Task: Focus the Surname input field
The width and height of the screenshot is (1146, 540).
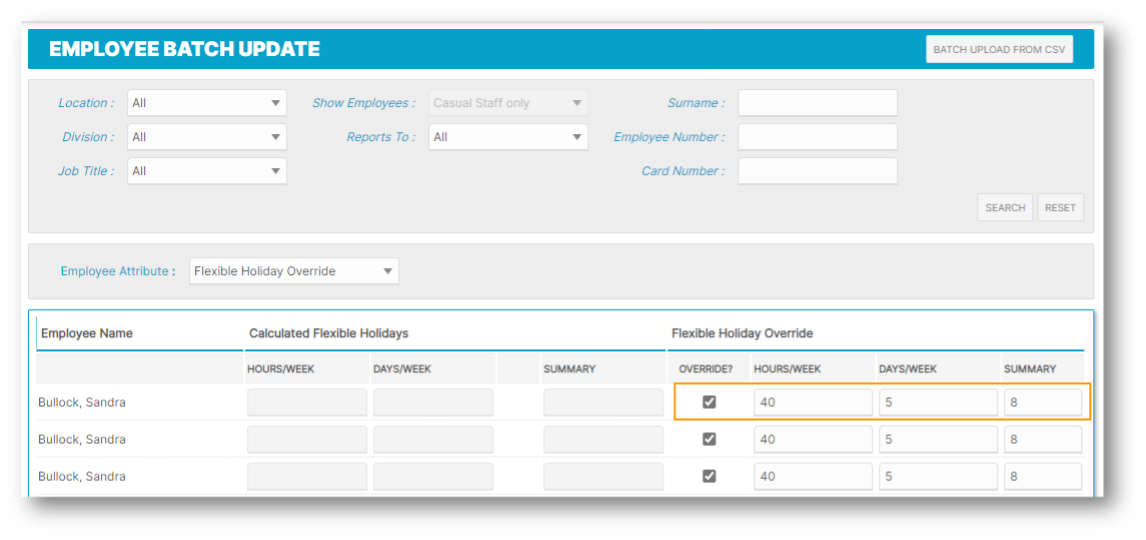Action: pos(817,103)
